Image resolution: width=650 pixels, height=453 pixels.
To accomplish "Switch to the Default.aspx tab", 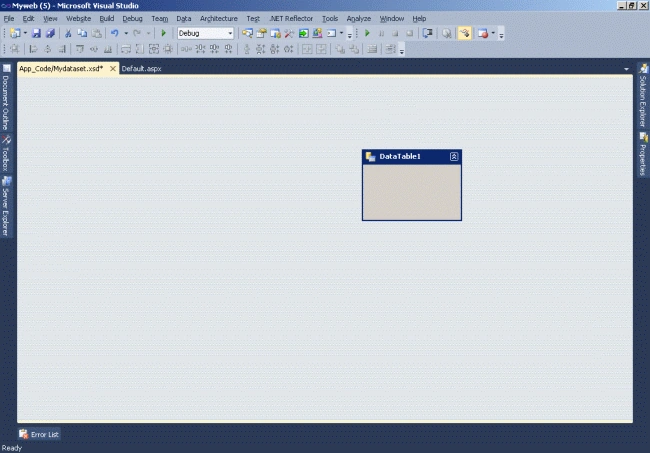I will (x=141, y=69).
